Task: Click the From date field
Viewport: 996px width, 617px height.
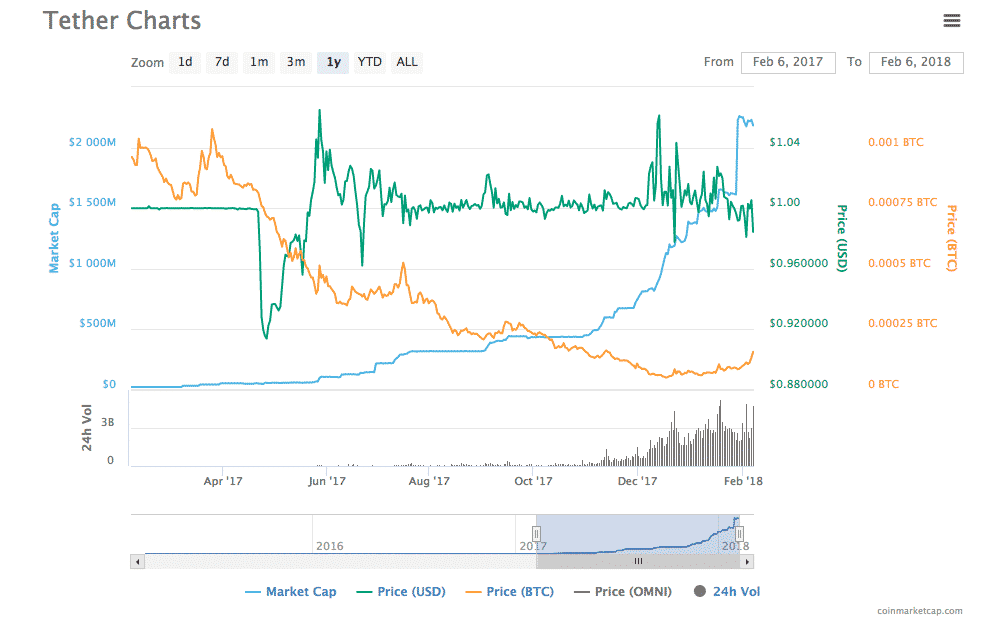Action: [788, 62]
